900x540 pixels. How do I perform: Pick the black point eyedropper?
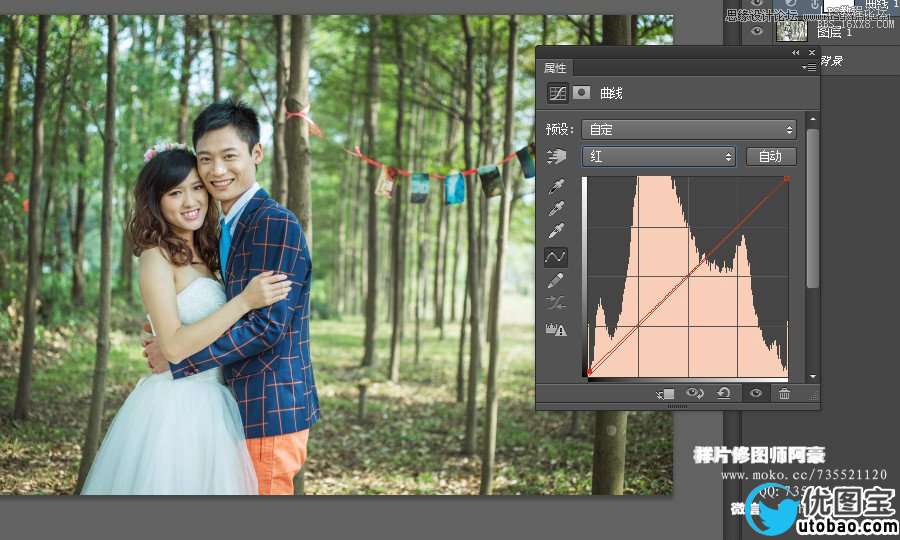556,186
